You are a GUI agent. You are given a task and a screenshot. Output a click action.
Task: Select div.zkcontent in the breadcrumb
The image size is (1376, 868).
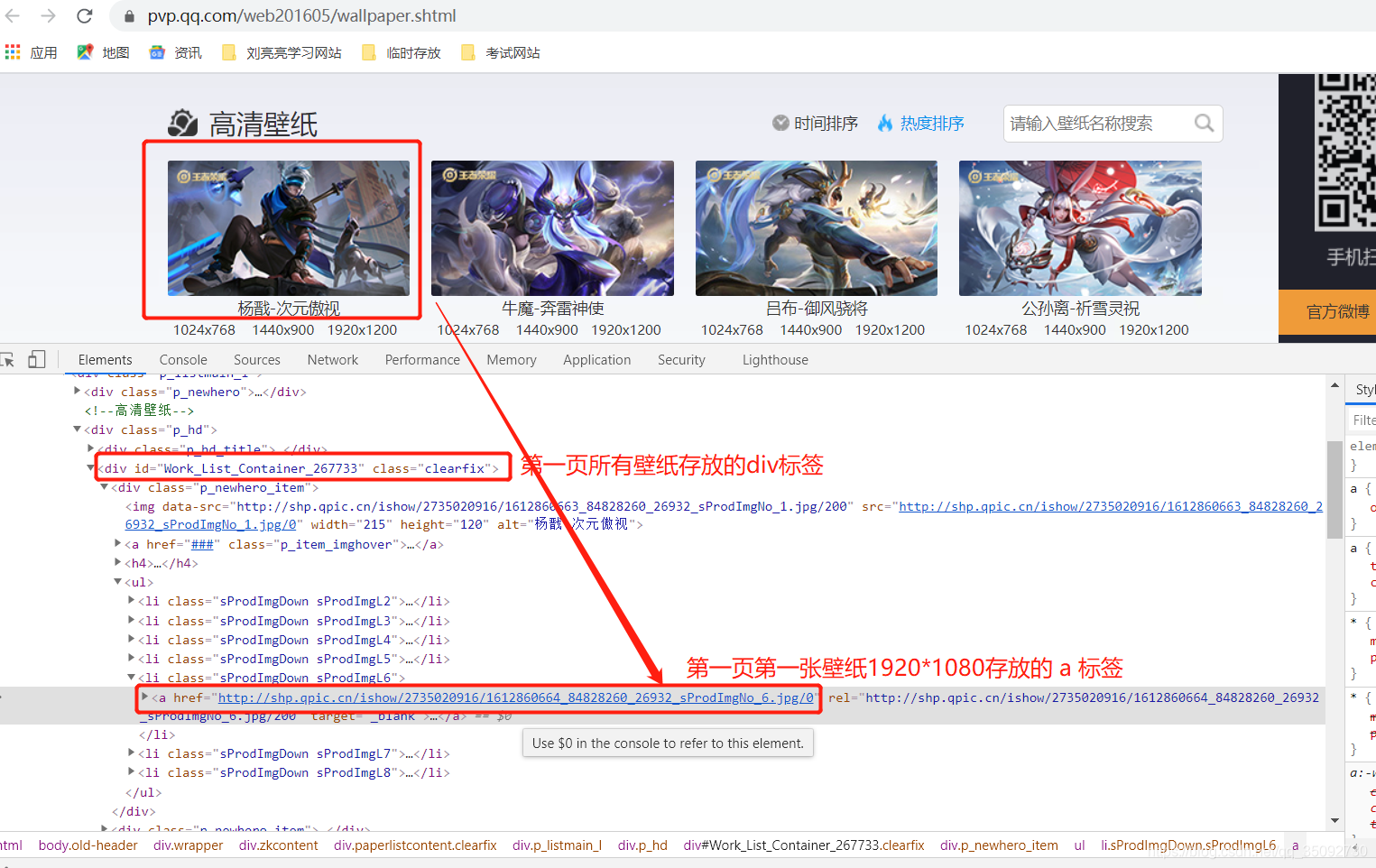tap(278, 845)
